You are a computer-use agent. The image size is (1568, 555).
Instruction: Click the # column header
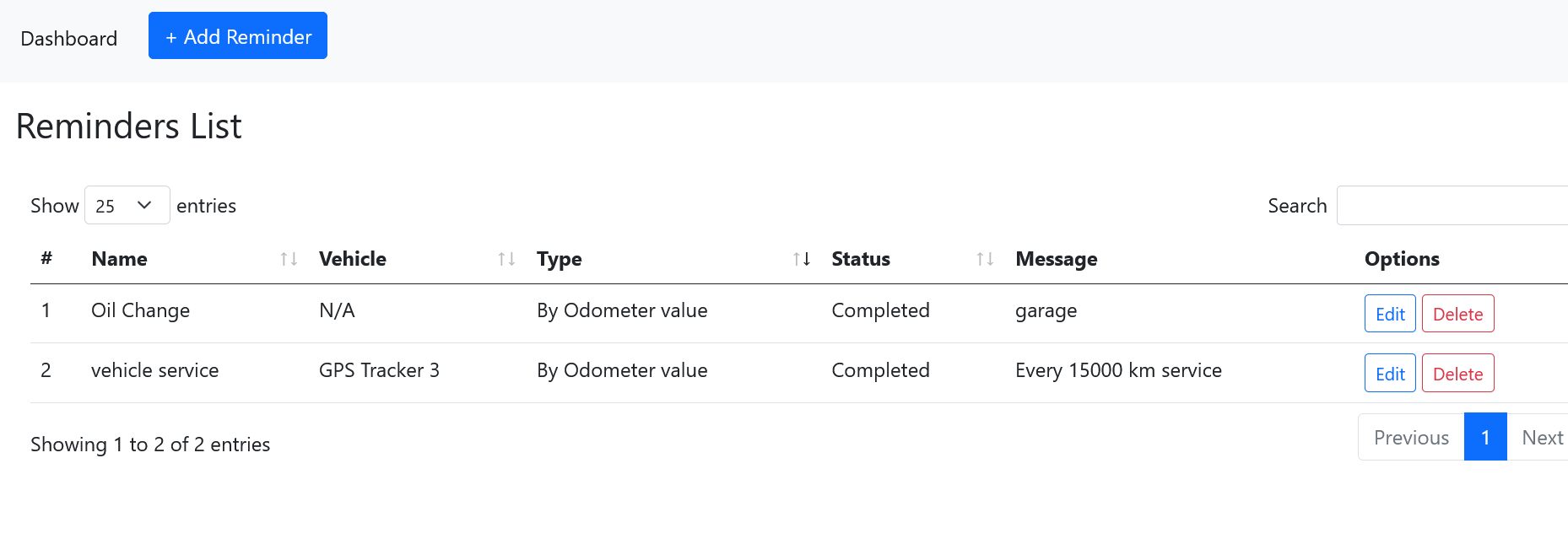click(x=46, y=259)
